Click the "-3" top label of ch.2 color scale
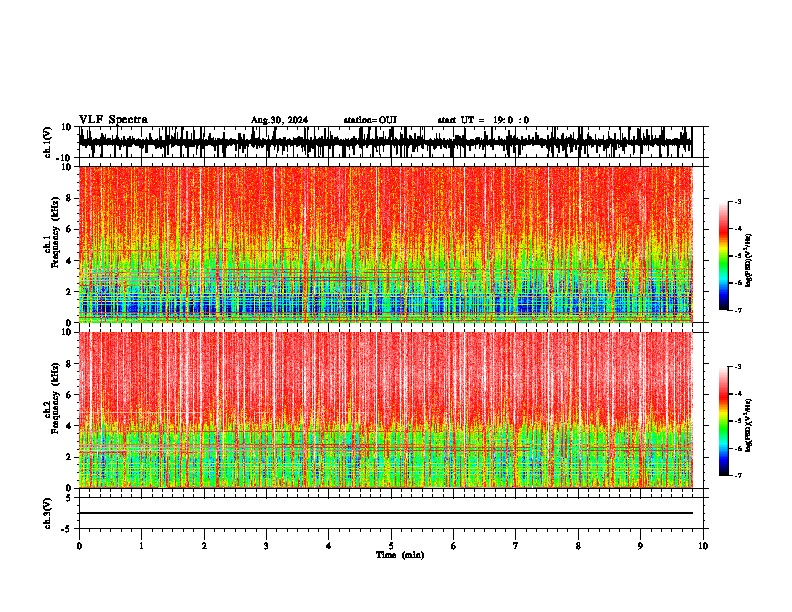This screenshot has height=612, width=792. click(737, 367)
